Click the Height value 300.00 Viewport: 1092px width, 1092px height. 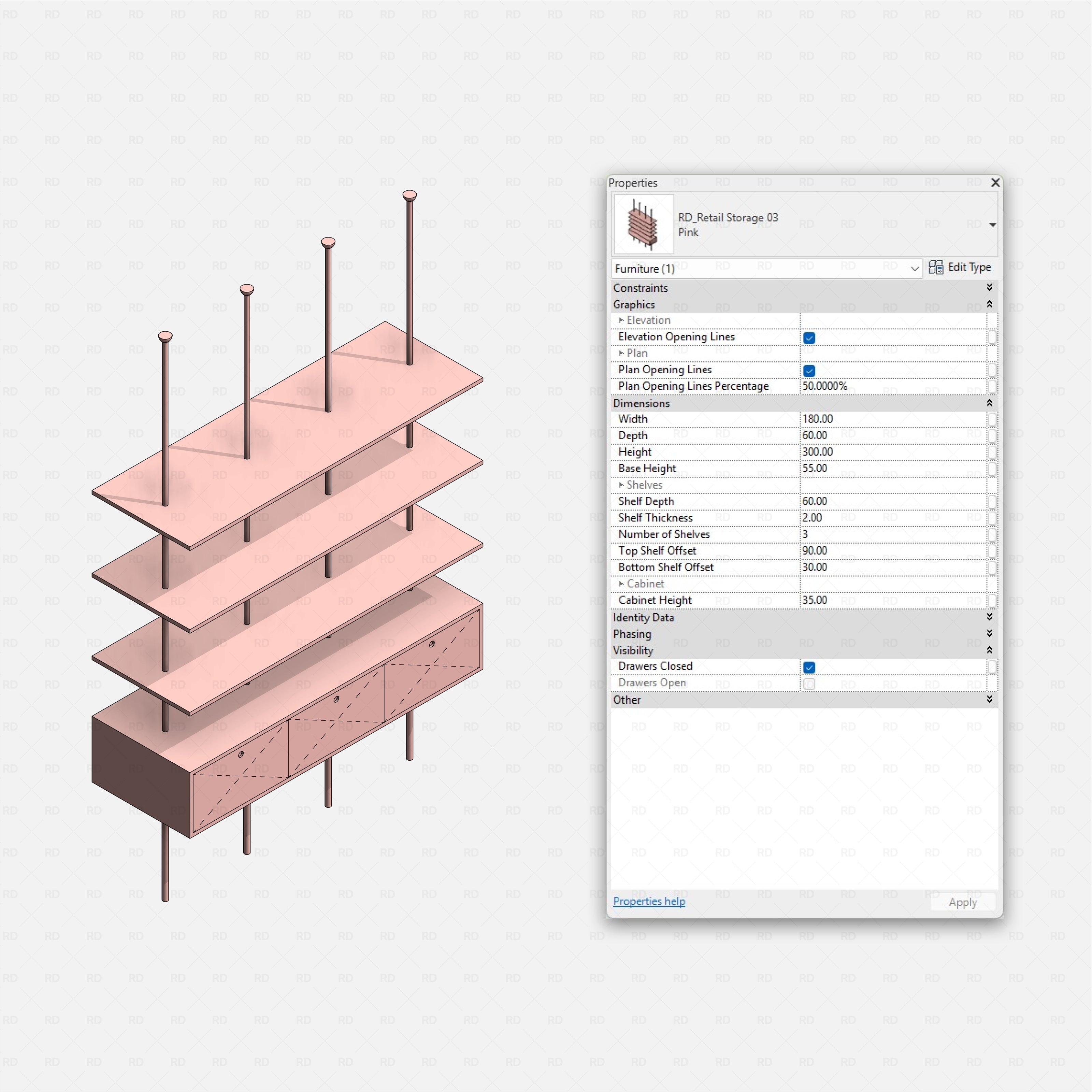[x=893, y=451]
